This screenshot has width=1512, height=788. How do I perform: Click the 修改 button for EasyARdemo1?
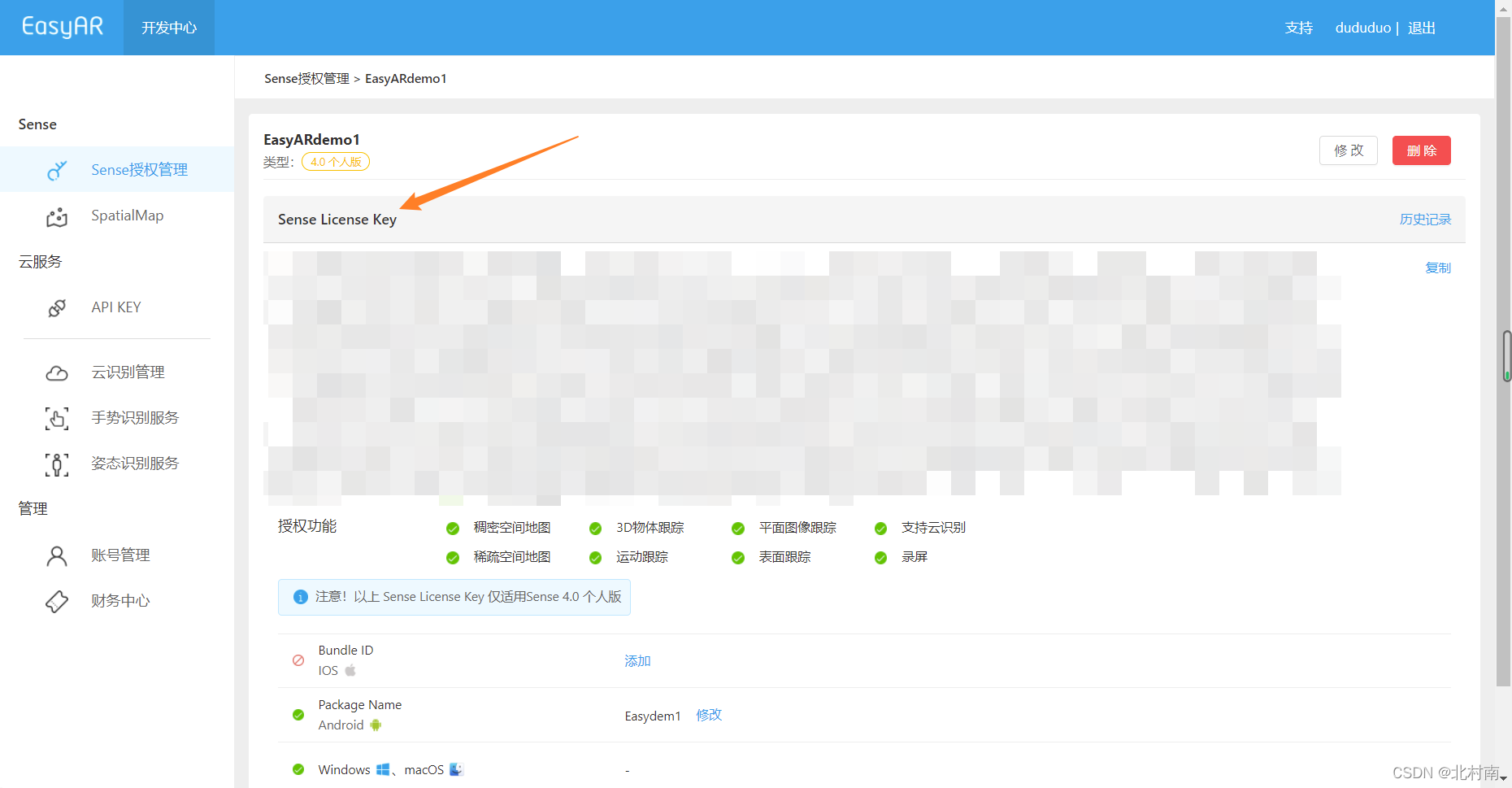click(1349, 150)
